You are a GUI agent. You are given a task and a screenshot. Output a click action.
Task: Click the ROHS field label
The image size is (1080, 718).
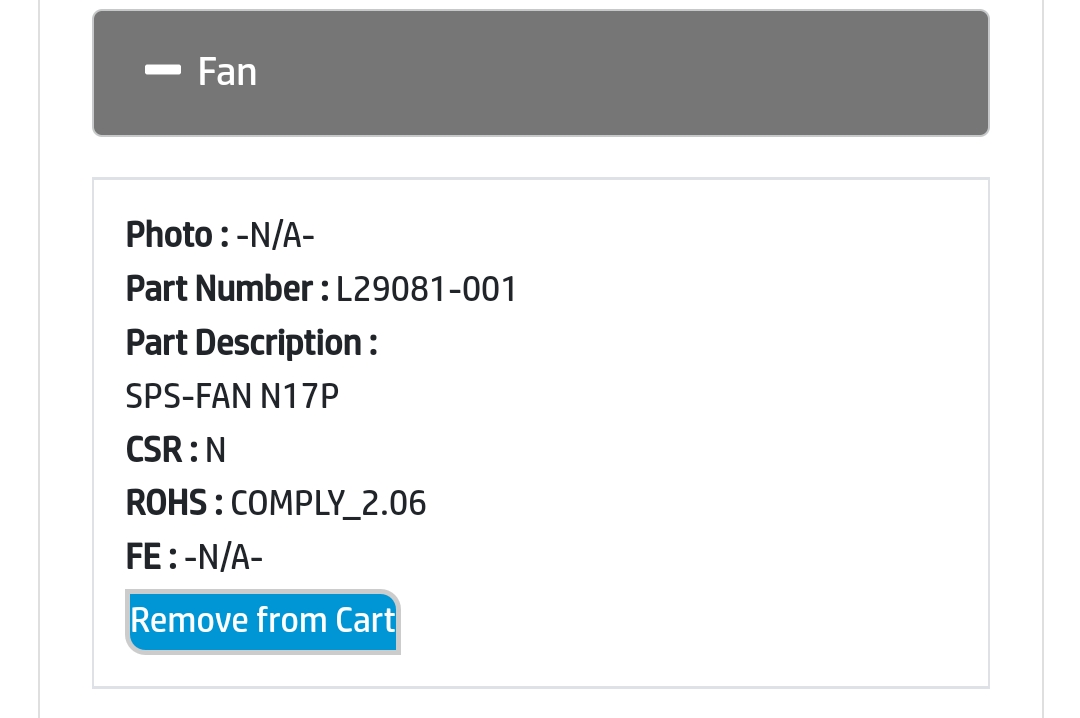[175, 503]
